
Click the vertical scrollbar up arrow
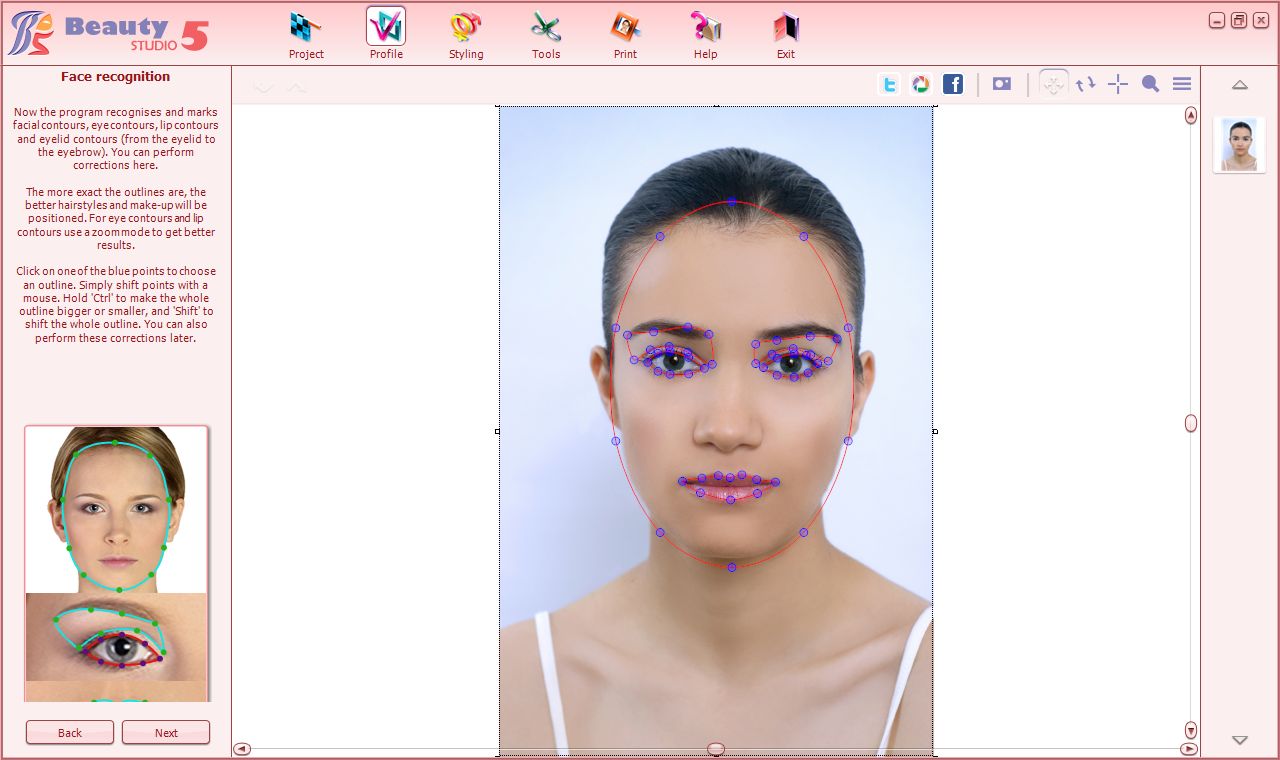pos(1191,115)
